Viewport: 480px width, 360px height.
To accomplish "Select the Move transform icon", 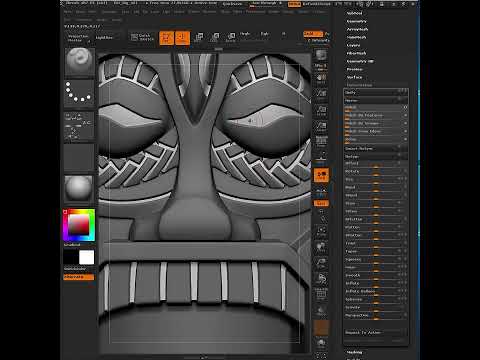I will [199, 37].
